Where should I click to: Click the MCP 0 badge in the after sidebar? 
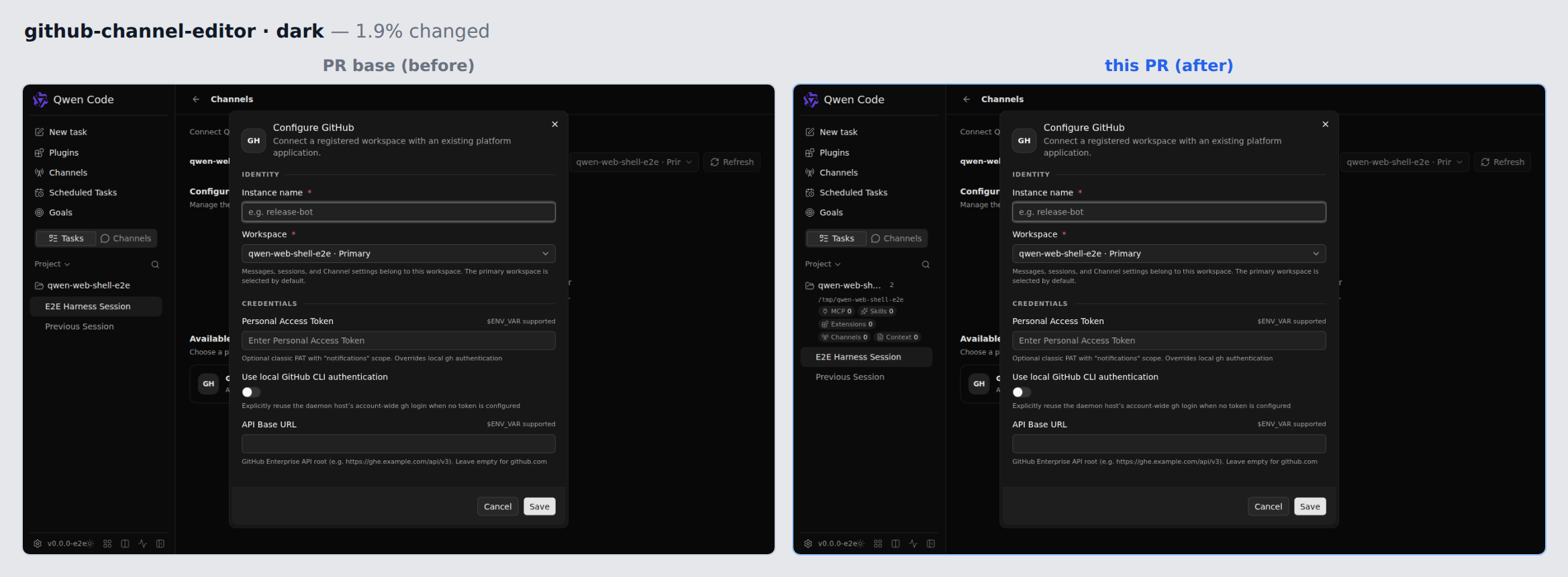click(x=836, y=311)
